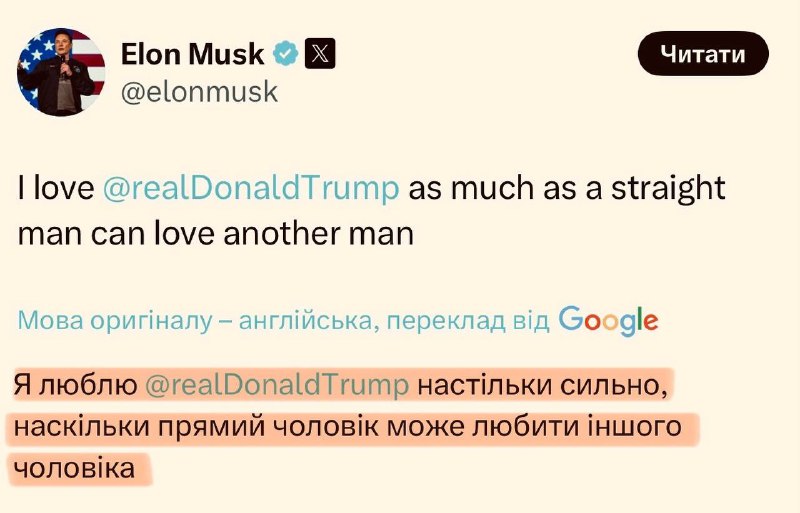The height and width of the screenshot is (513, 800).
Task: Click the line 'man can love another man'
Action: pyautogui.click(x=215, y=234)
